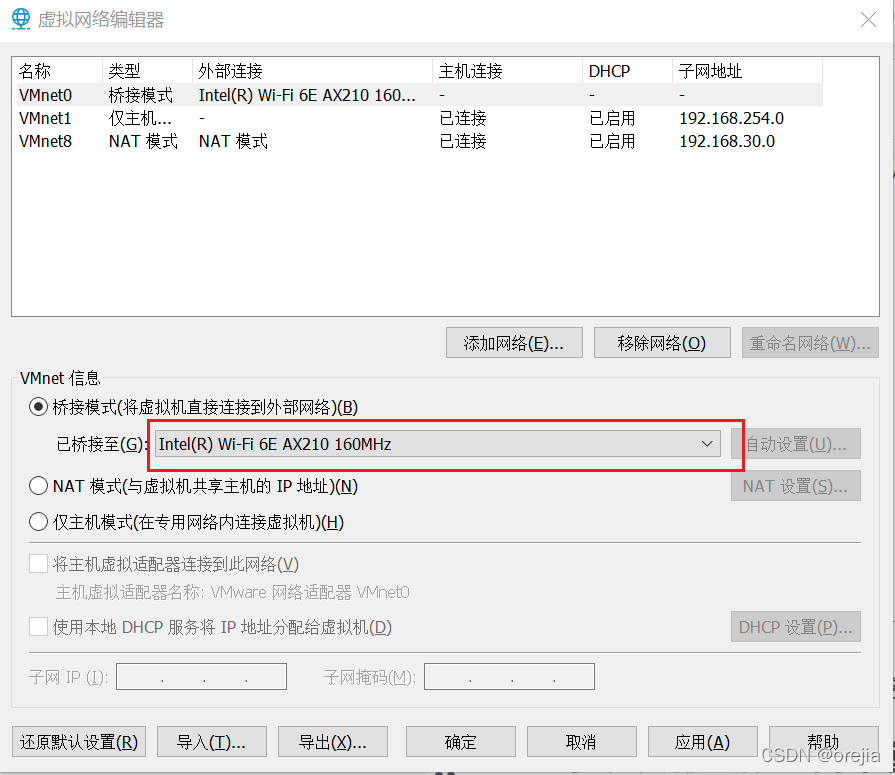Click NAT 模式 type cell of VMnet8
Viewport: 895px width, 775px height.
[x=143, y=141]
